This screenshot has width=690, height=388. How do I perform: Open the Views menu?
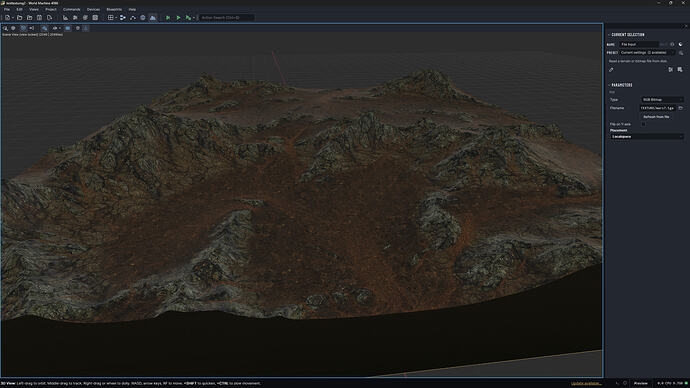coord(33,9)
